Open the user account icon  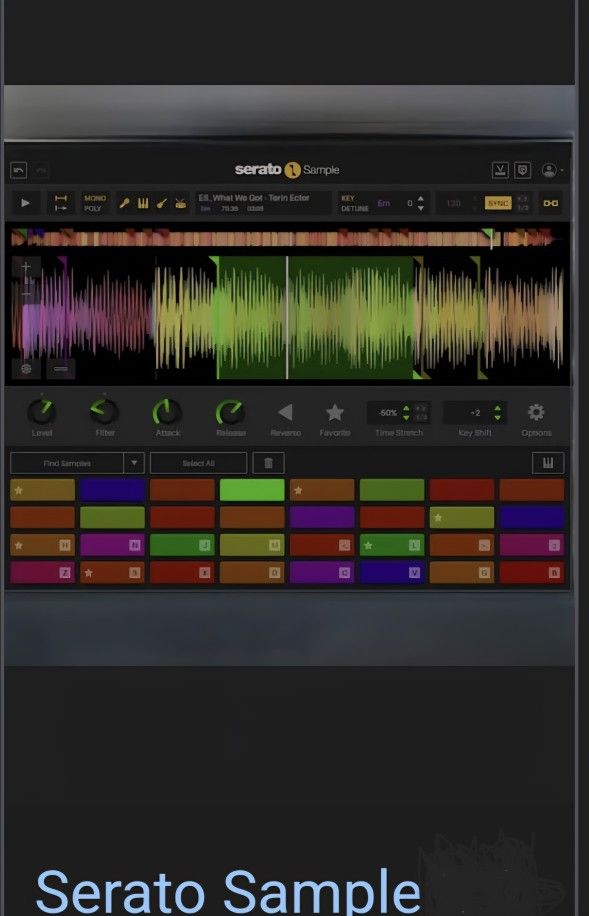[x=549, y=170]
